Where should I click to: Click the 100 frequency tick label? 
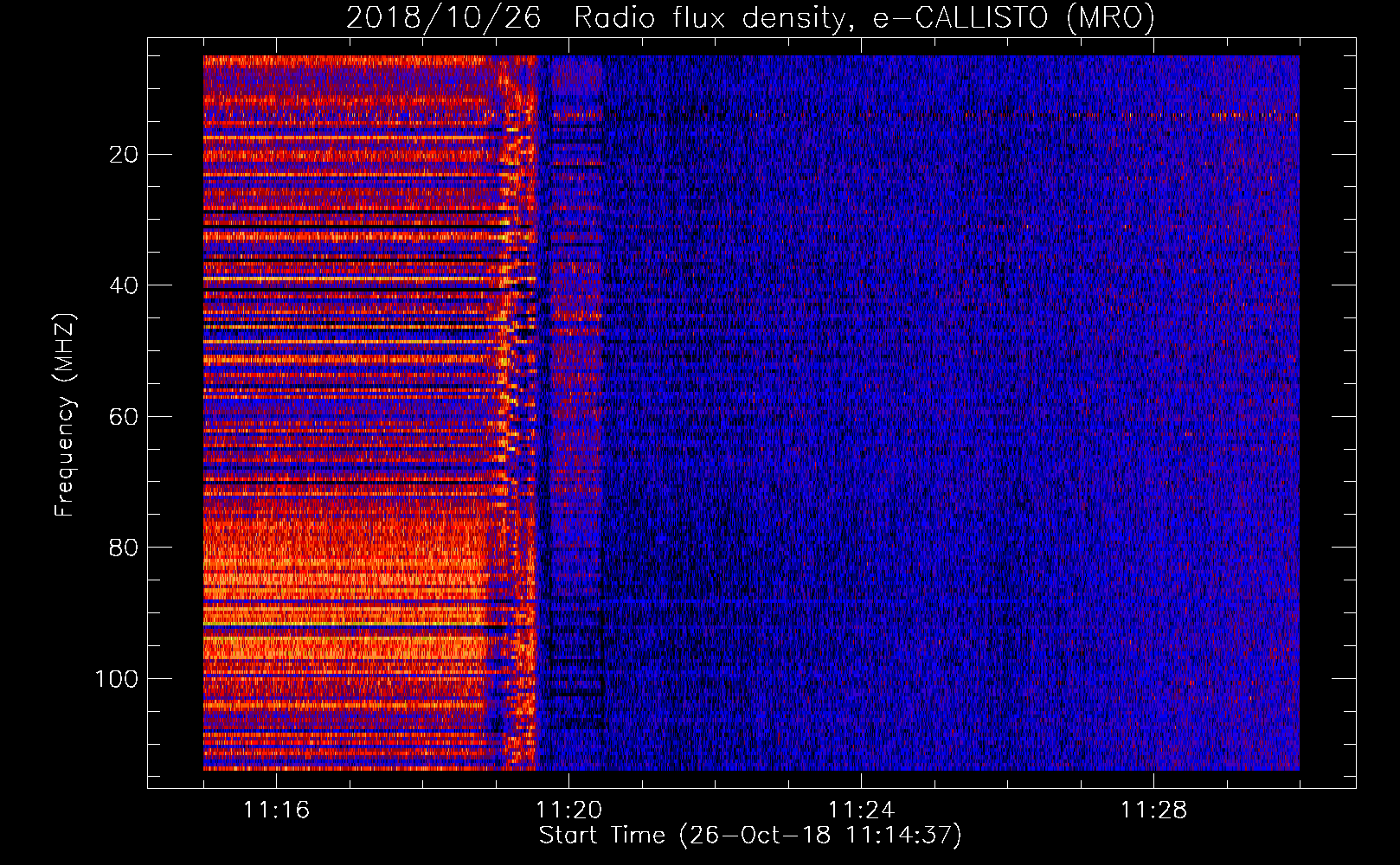click(117, 679)
